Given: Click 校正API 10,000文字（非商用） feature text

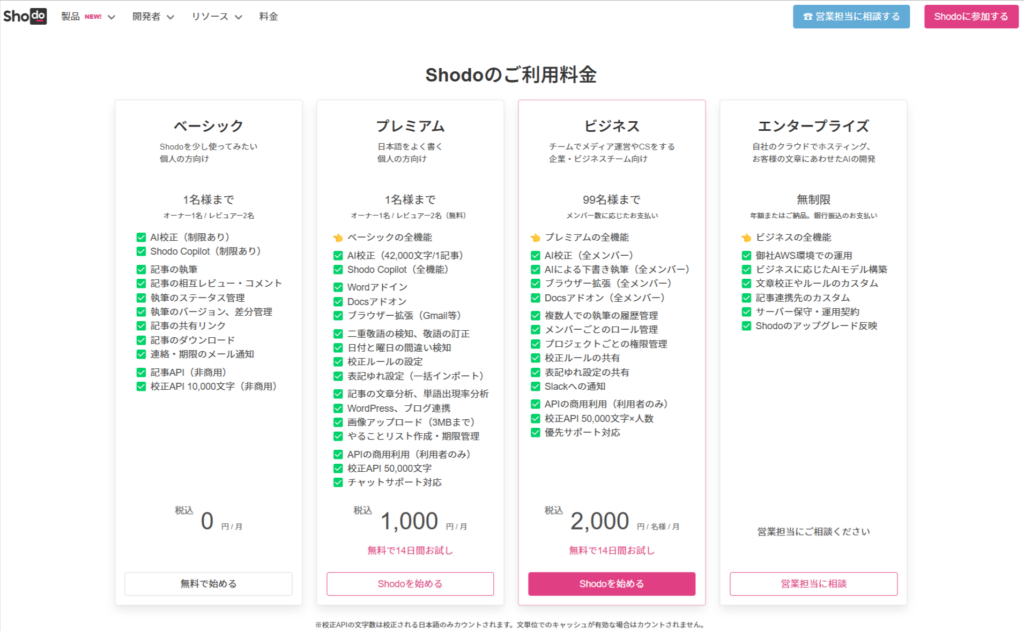Looking at the screenshot, I should (x=214, y=387).
